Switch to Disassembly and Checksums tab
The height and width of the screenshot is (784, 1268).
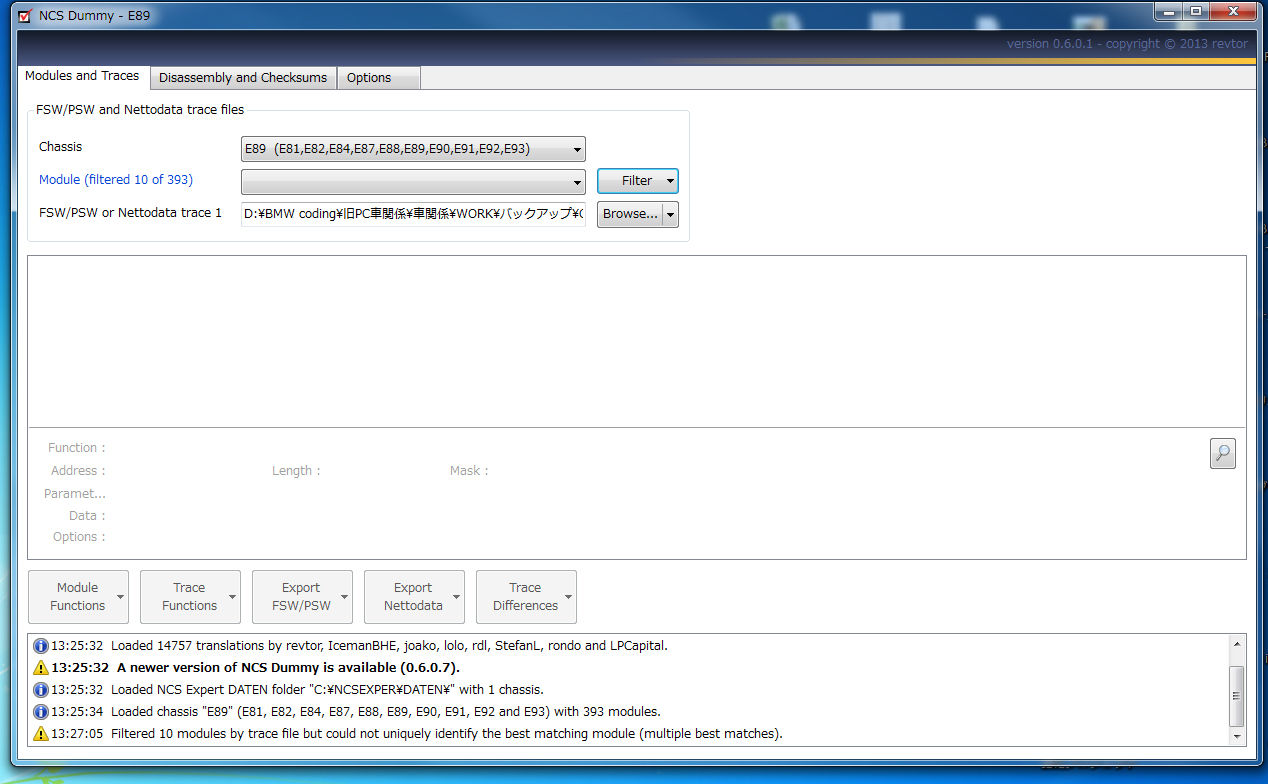tap(243, 78)
